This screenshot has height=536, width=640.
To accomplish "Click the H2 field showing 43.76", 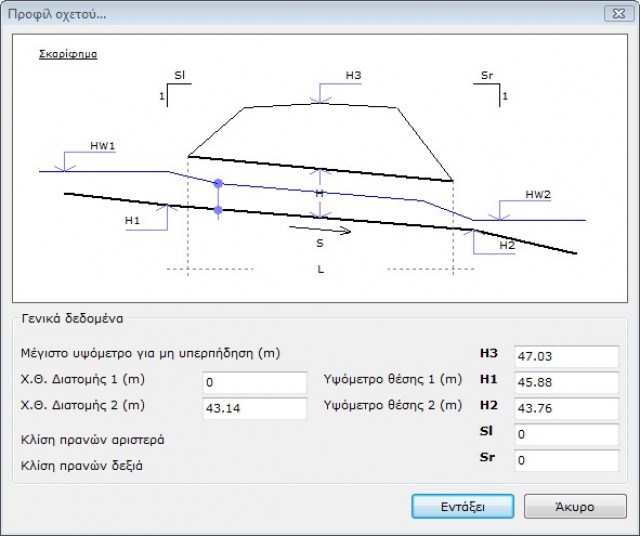I will point(566,408).
